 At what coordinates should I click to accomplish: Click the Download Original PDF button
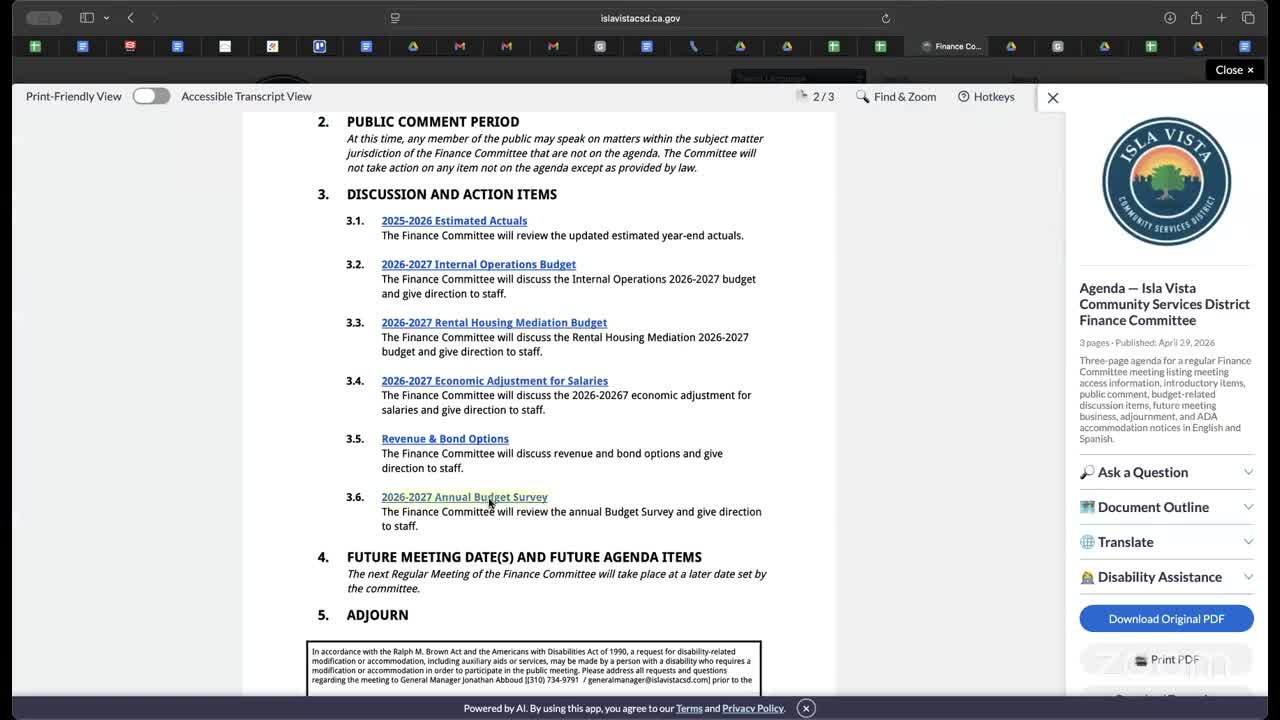click(x=1166, y=619)
